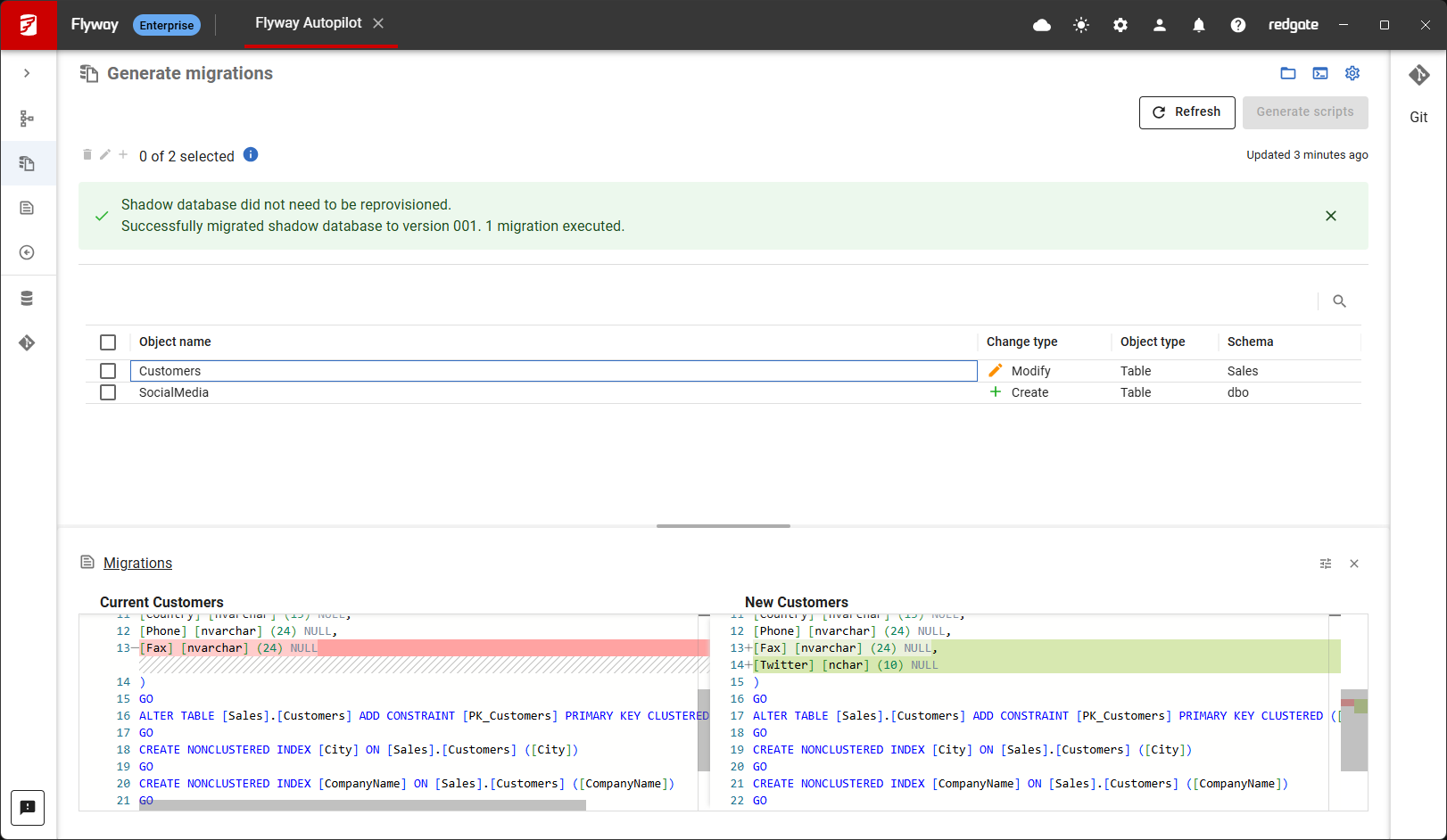
Task: Select the Customers object row
Action: pyautogui.click(x=553, y=371)
